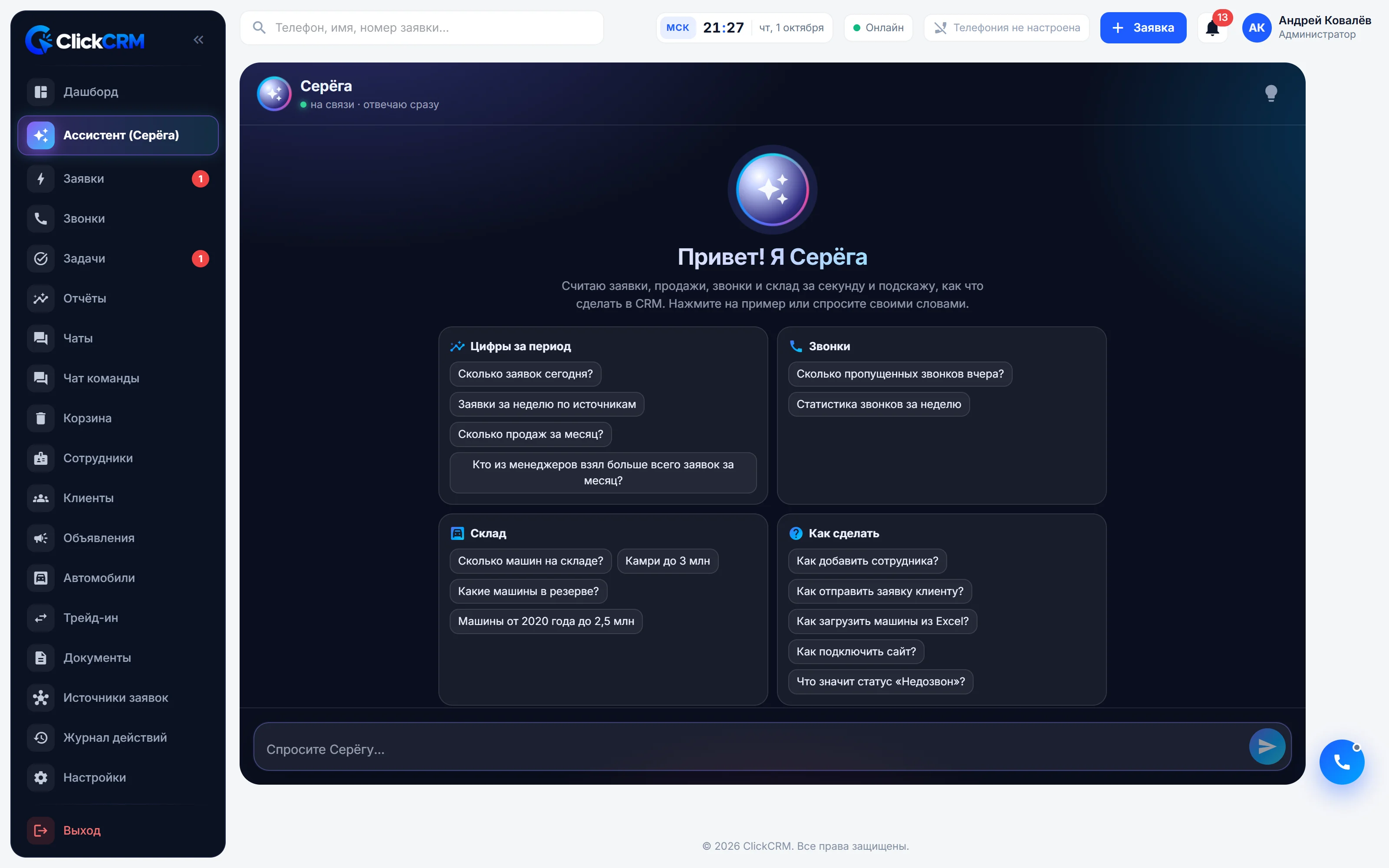
Task: Click Статистика звонков за неделю chip
Action: [879, 404]
